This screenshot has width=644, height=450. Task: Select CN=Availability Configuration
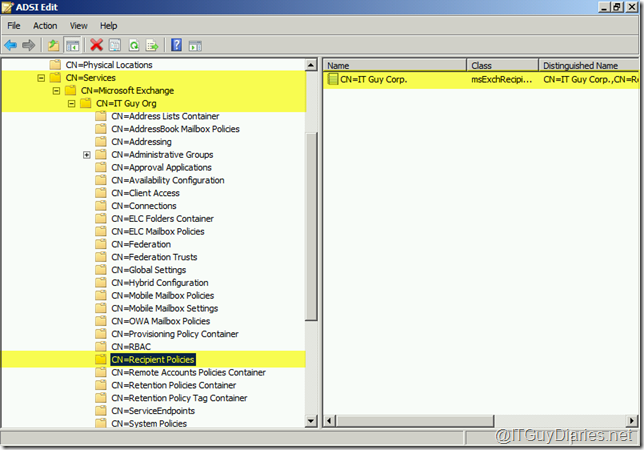point(168,180)
